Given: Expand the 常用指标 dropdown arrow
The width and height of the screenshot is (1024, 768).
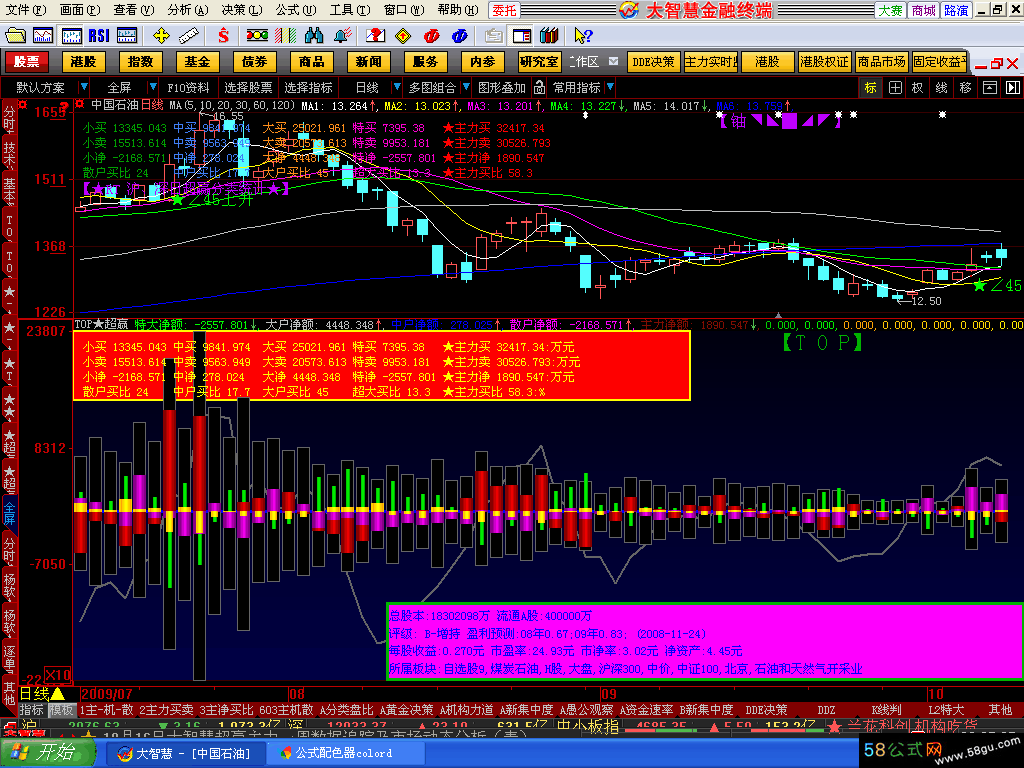Looking at the screenshot, I should 609,88.
